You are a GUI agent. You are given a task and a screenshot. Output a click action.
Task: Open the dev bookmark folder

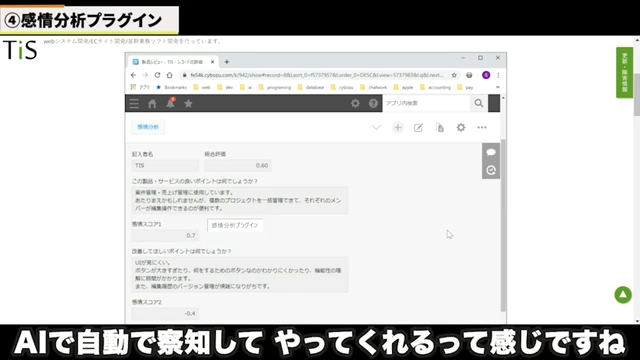225,87
